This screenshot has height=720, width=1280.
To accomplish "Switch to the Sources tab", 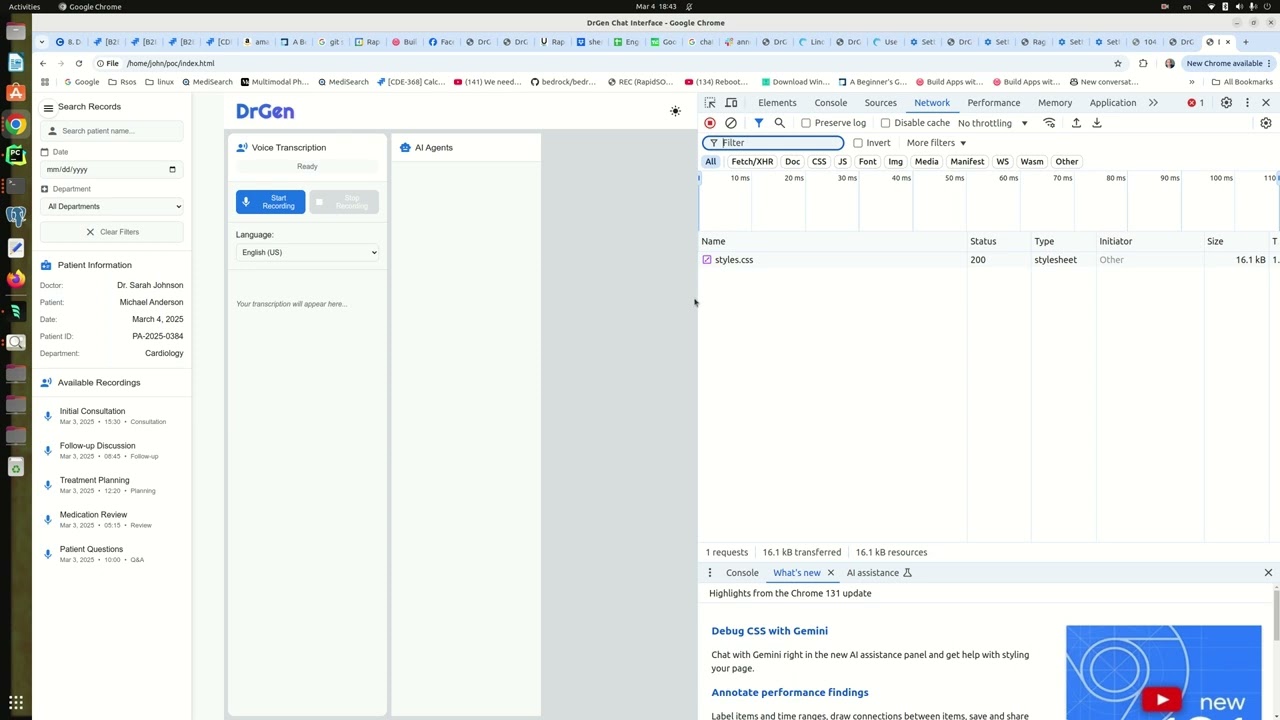I will tap(881, 103).
